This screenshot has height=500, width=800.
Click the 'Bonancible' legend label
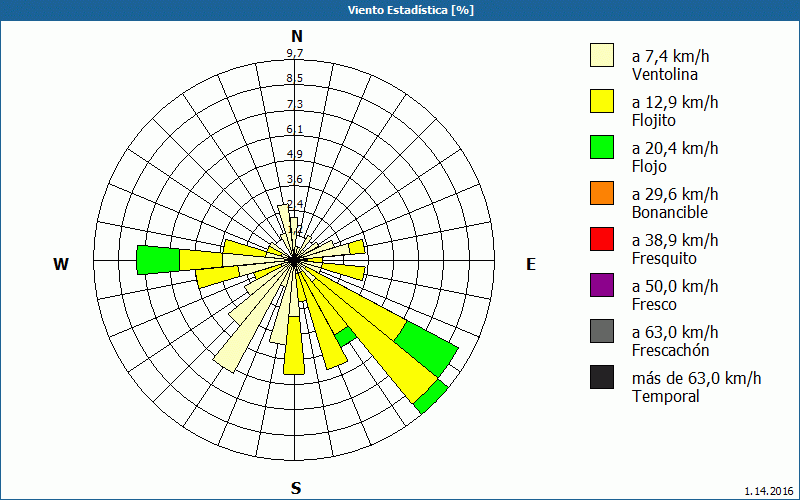[x=670, y=212]
